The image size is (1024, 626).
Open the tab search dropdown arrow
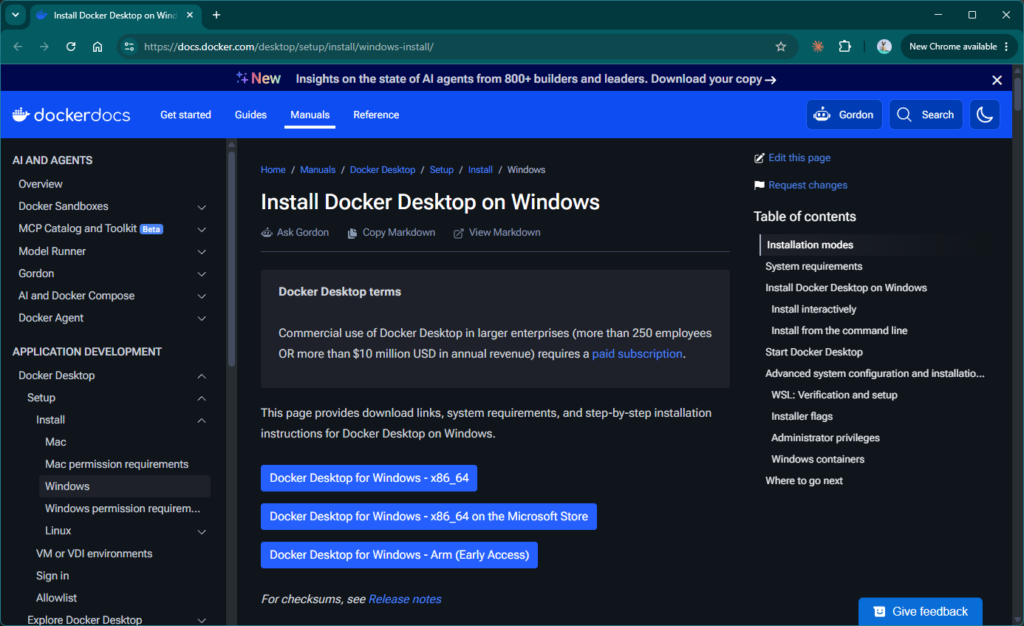click(x=15, y=15)
